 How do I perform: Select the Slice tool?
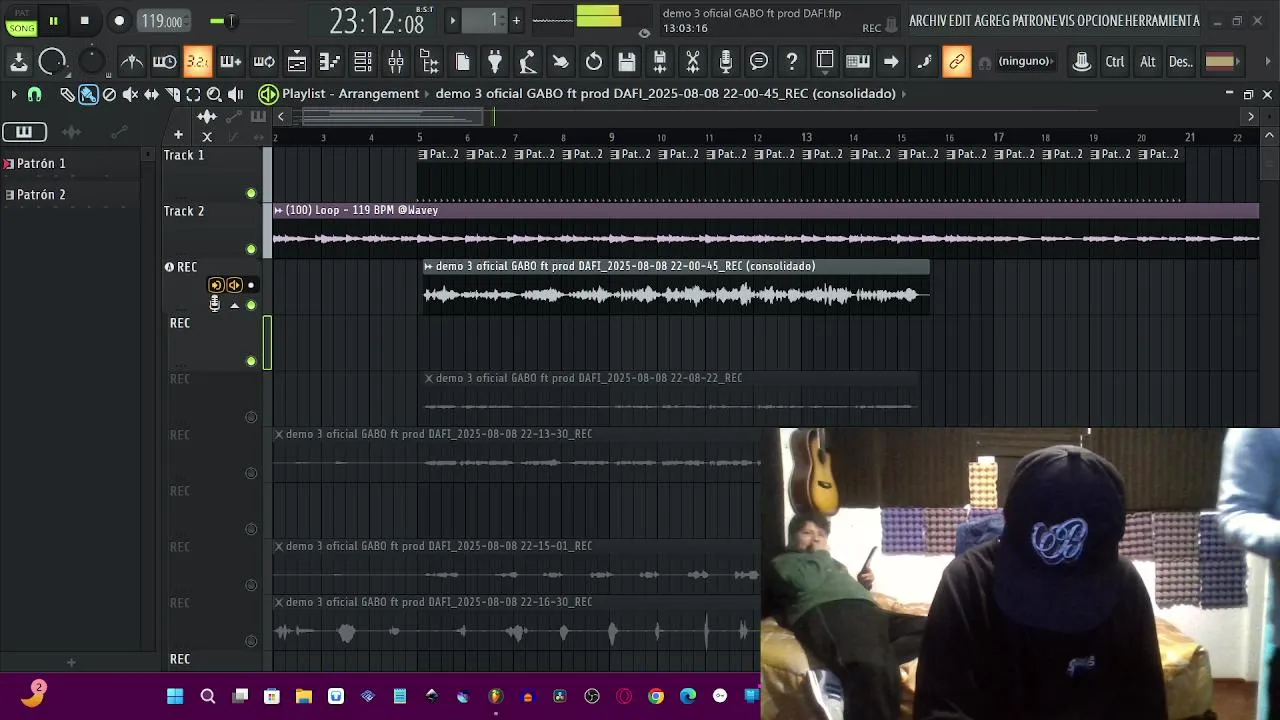pos(172,94)
